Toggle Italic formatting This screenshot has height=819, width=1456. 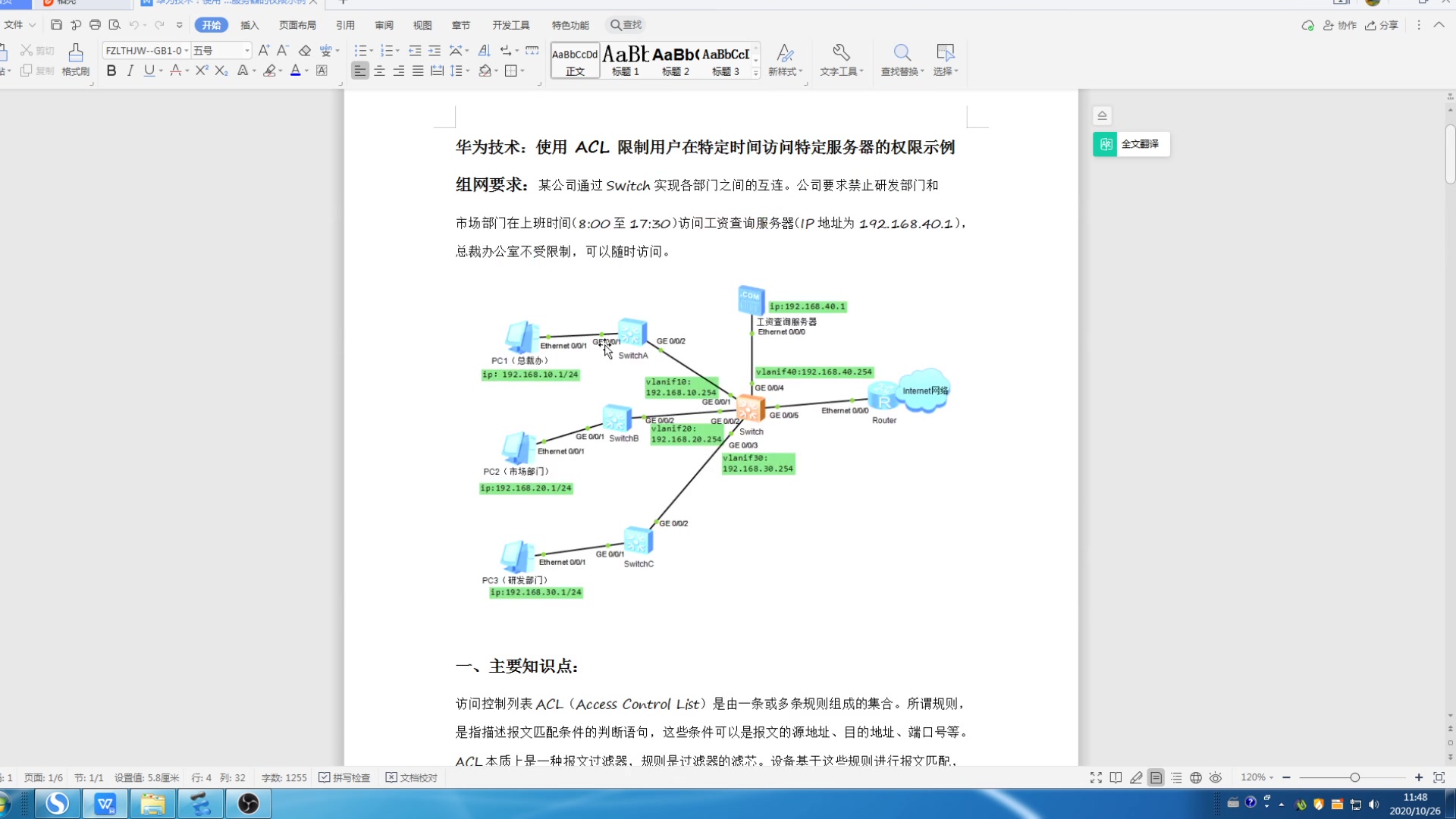(130, 71)
